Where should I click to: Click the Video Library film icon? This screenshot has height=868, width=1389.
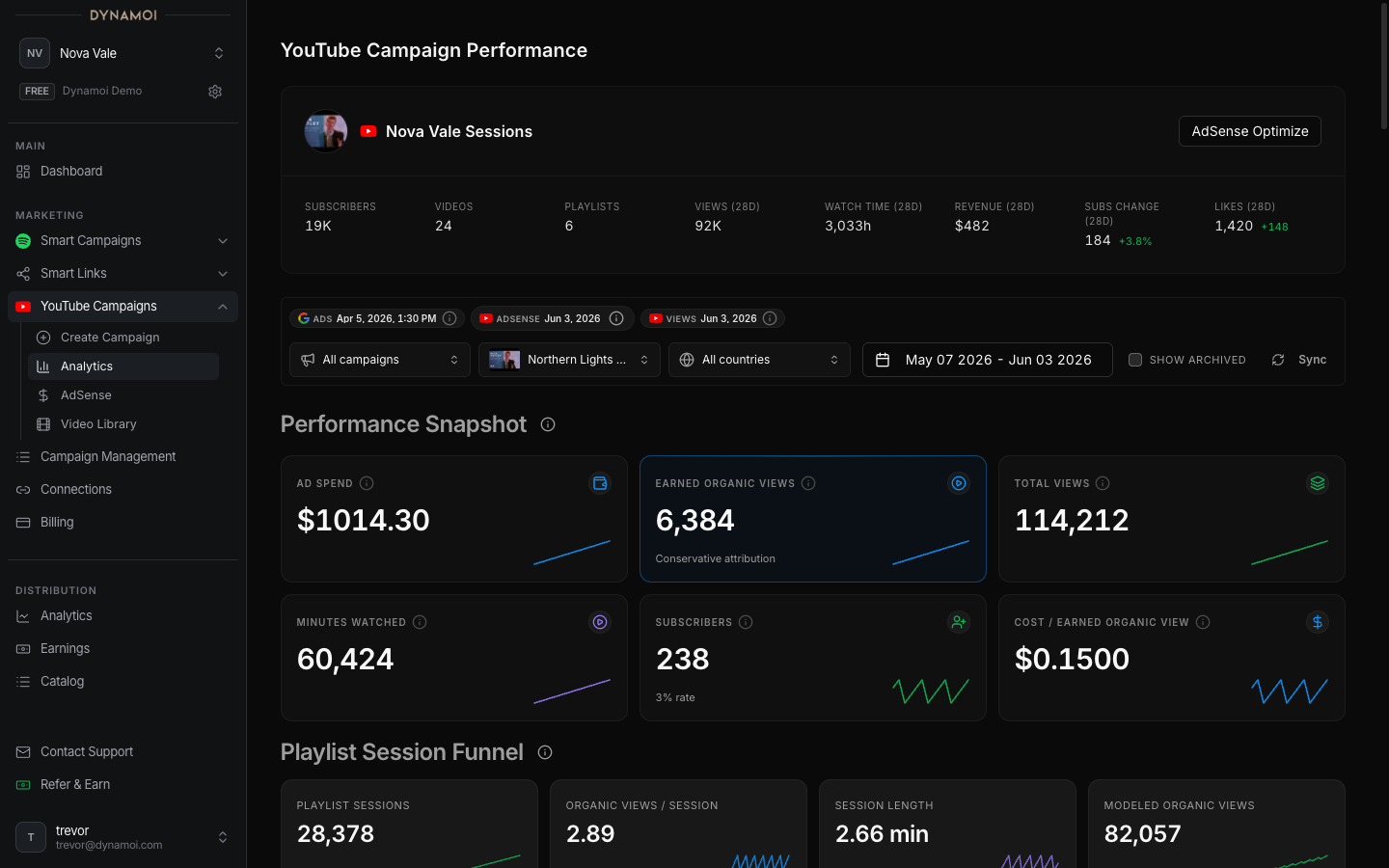pyautogui.click(x=43, y=424)
